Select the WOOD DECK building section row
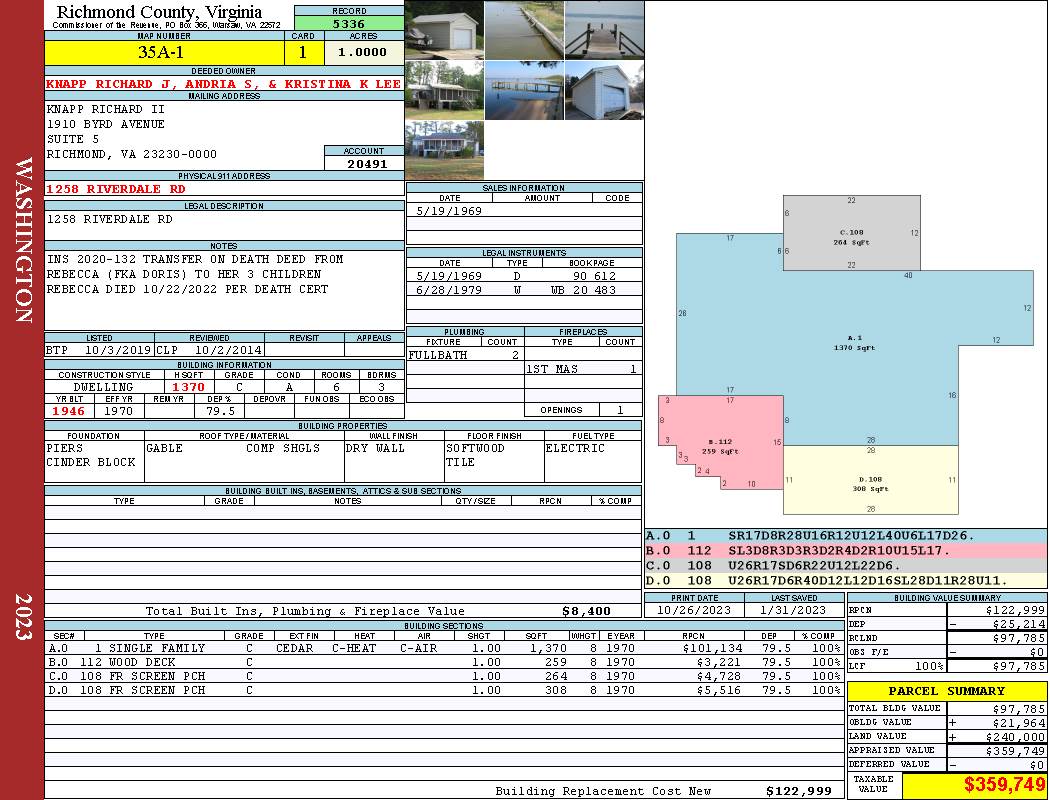Screen dimensions: 1050x800 [x=443, y=662]
